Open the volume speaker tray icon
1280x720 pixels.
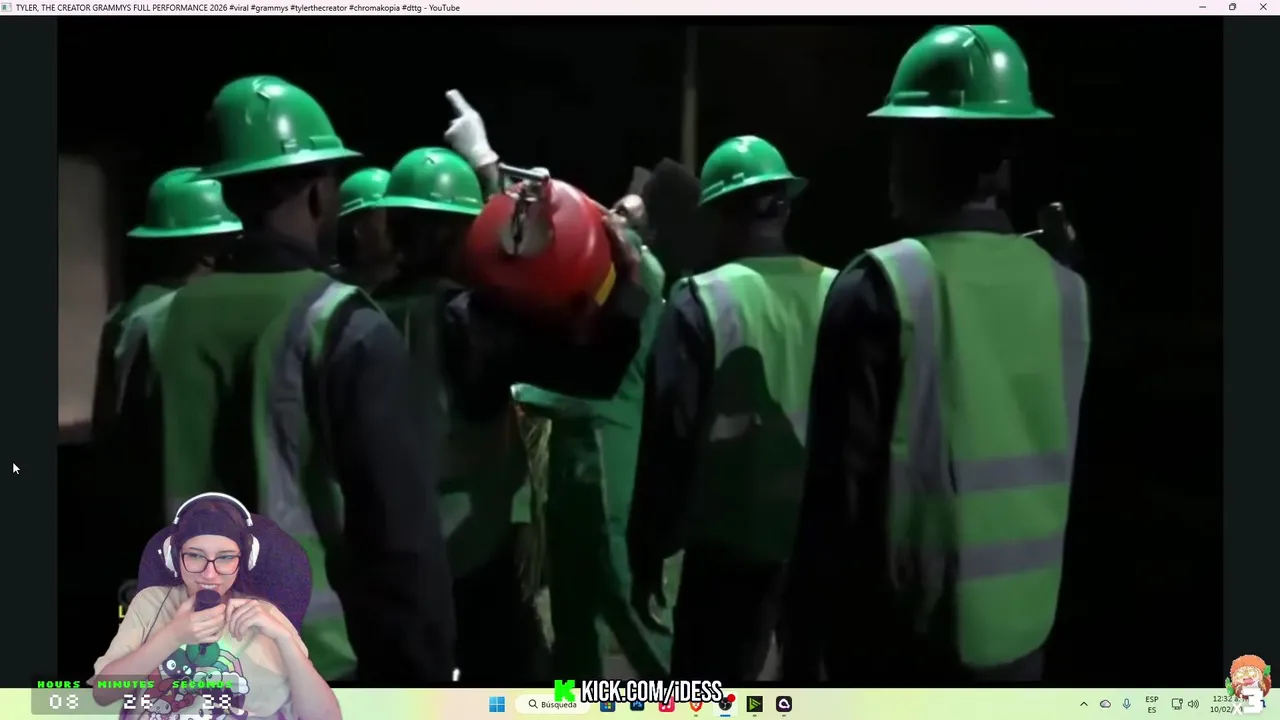pos(1193,704)
